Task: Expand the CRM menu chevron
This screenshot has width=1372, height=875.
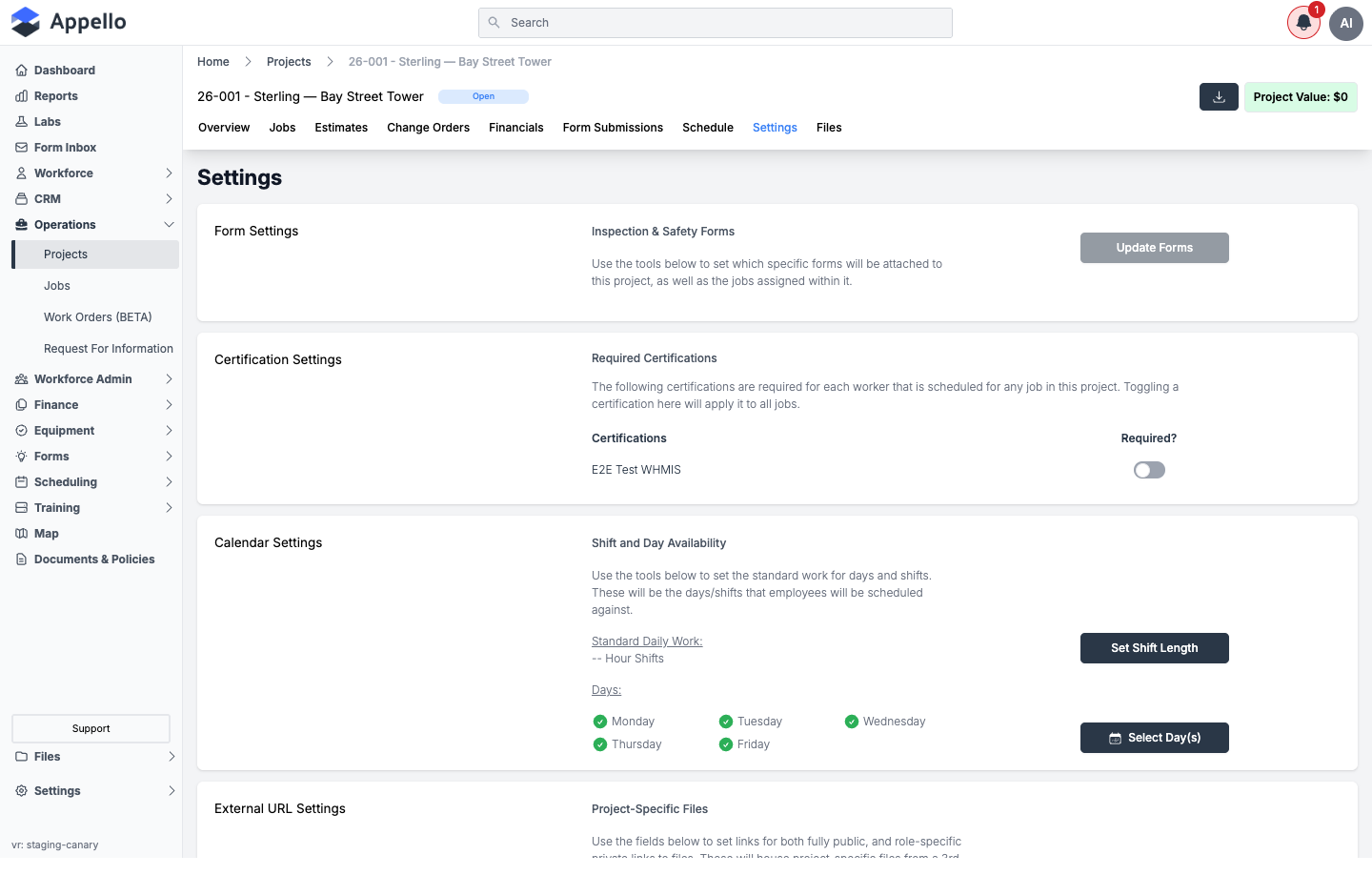Action: 169,199
